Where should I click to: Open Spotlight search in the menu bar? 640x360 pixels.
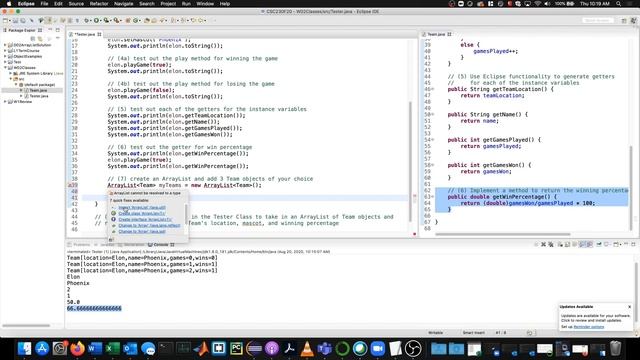point(618,4)
